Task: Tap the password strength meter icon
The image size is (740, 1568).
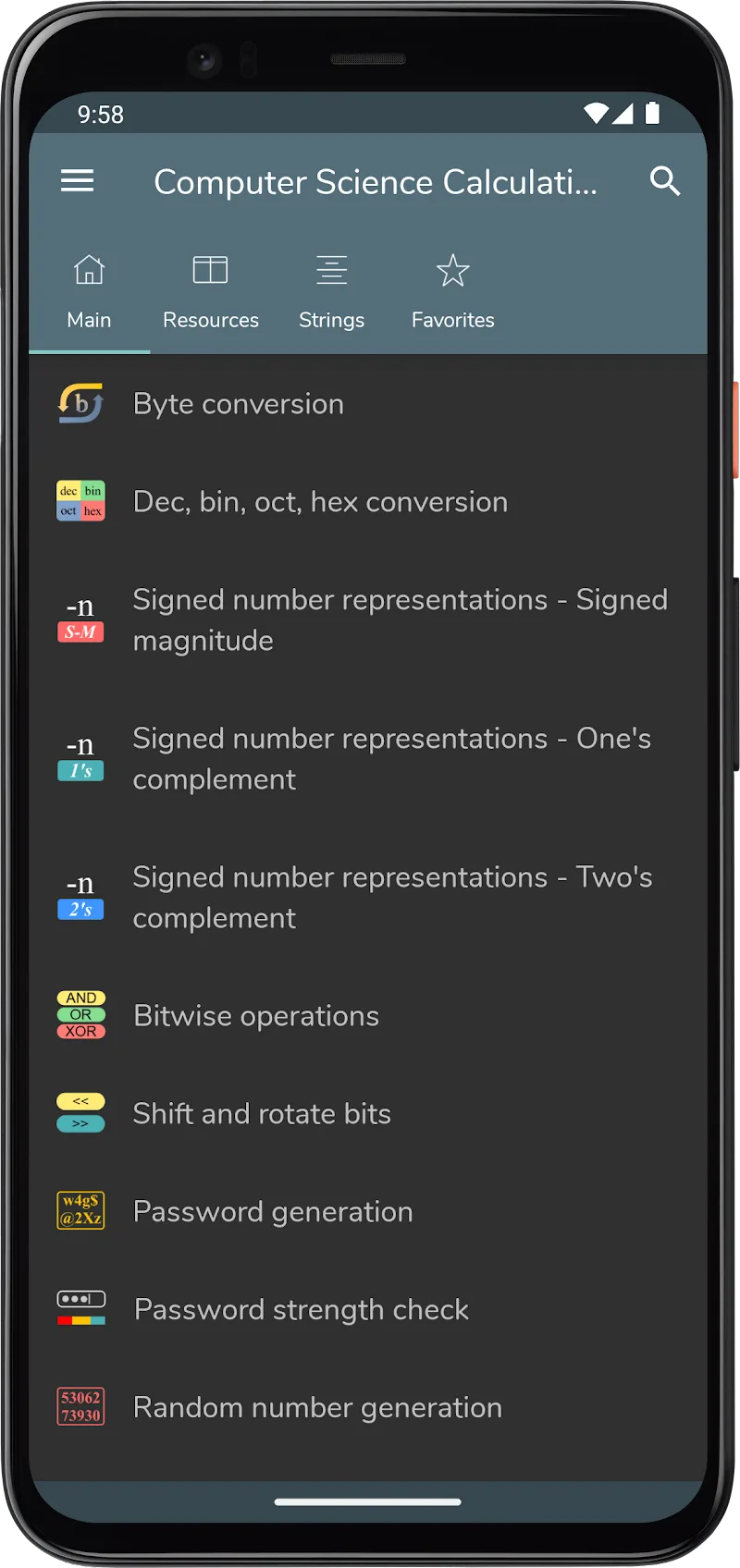Action: [80, 1309]
